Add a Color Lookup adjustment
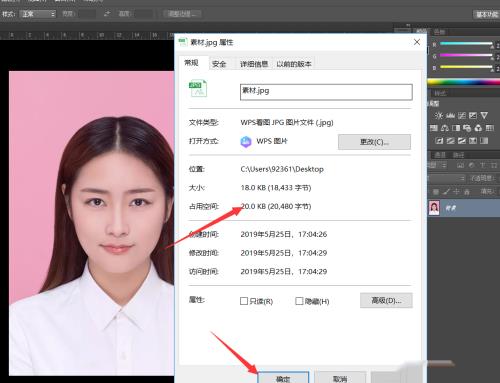The height and width of the screenshot is (383, 500). (490, 128)
